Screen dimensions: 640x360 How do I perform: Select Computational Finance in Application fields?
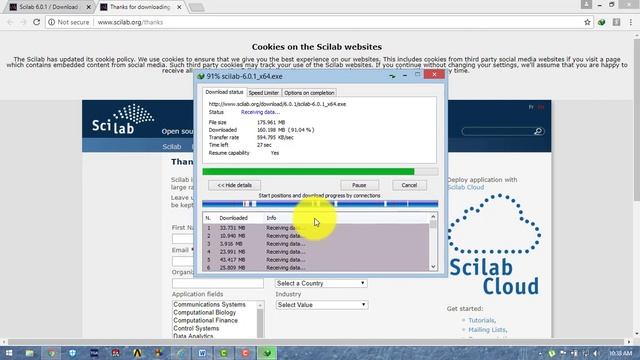coord(205,320)
